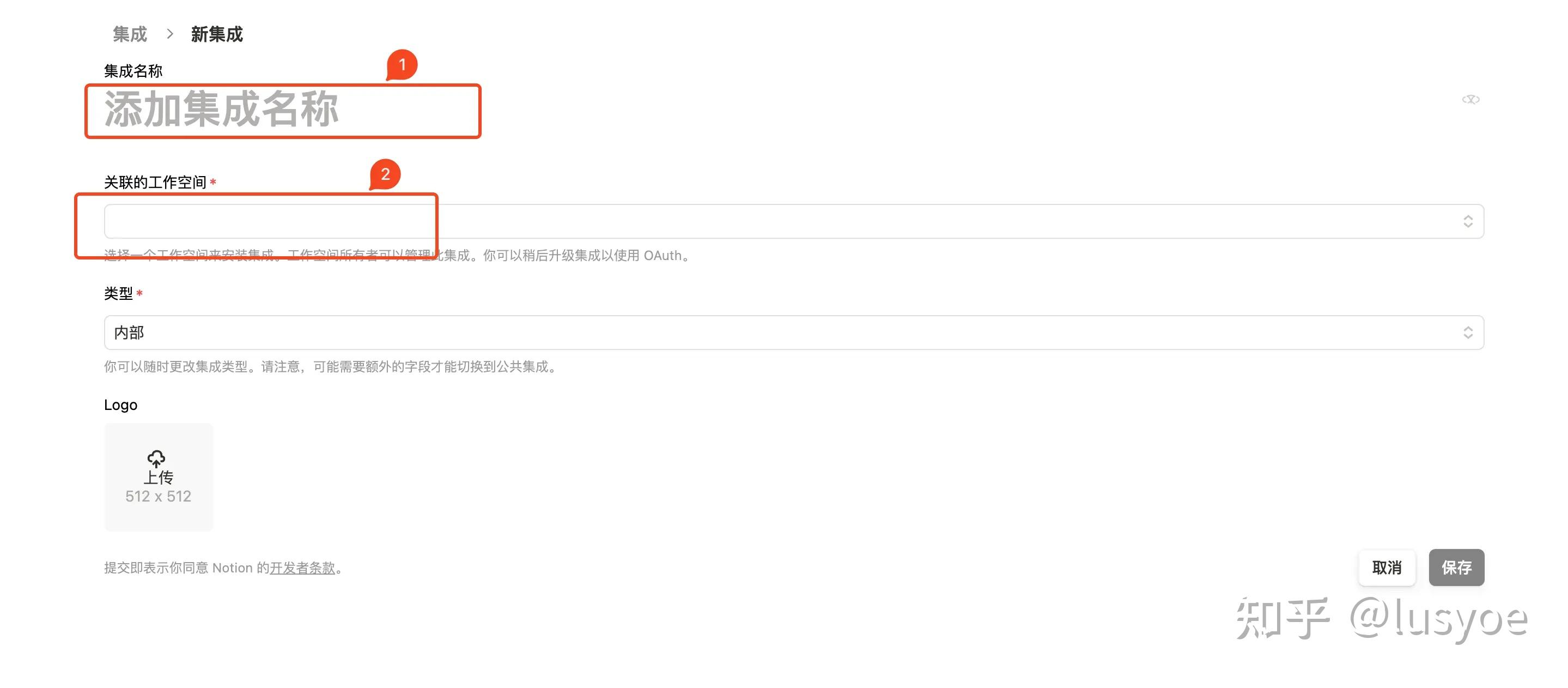The image size is (1568, 688).
Task: Click the breadcrumb chevron separator
Action: tap(170, 34)
